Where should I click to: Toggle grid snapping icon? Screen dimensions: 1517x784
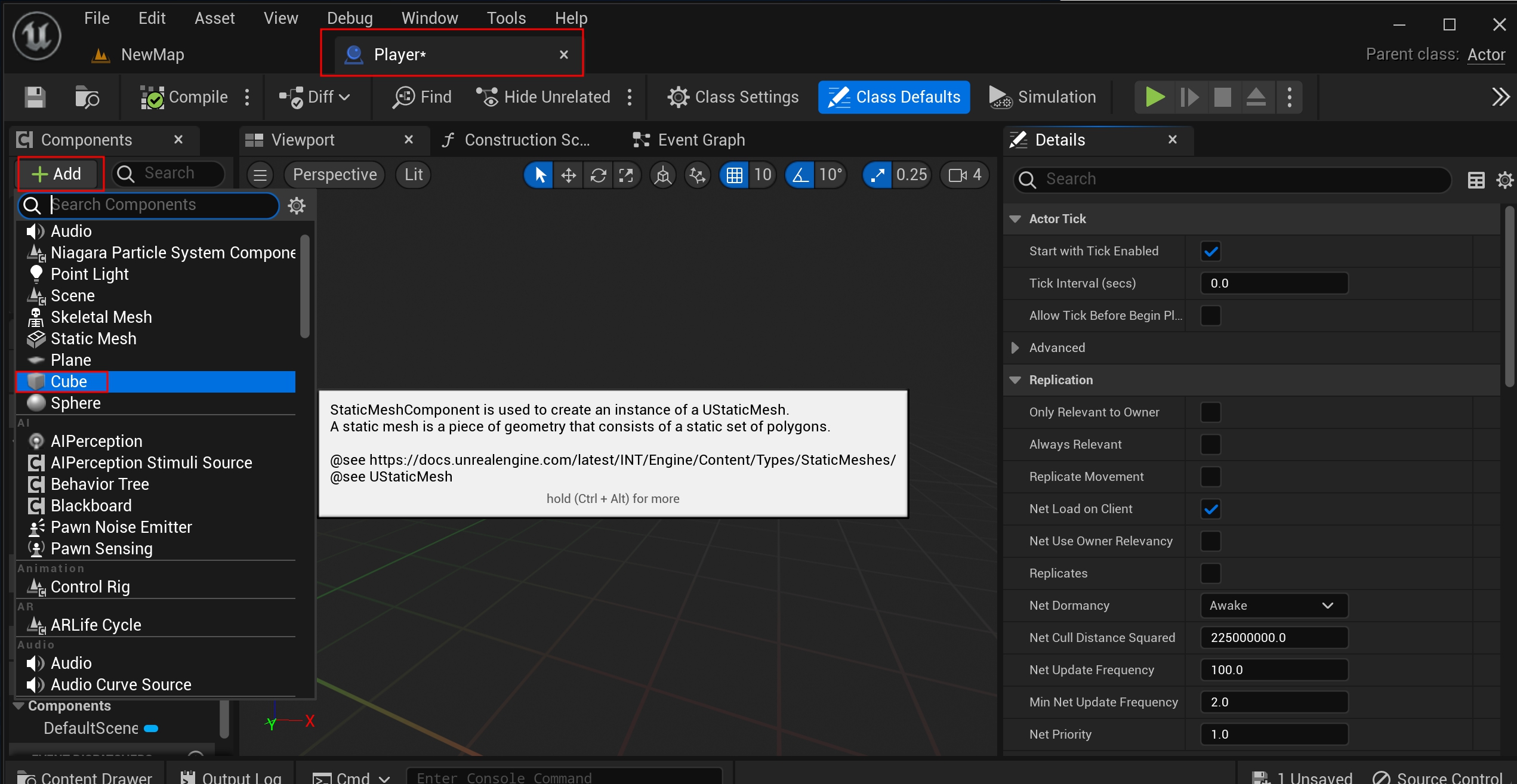click(x=734, y=175)
